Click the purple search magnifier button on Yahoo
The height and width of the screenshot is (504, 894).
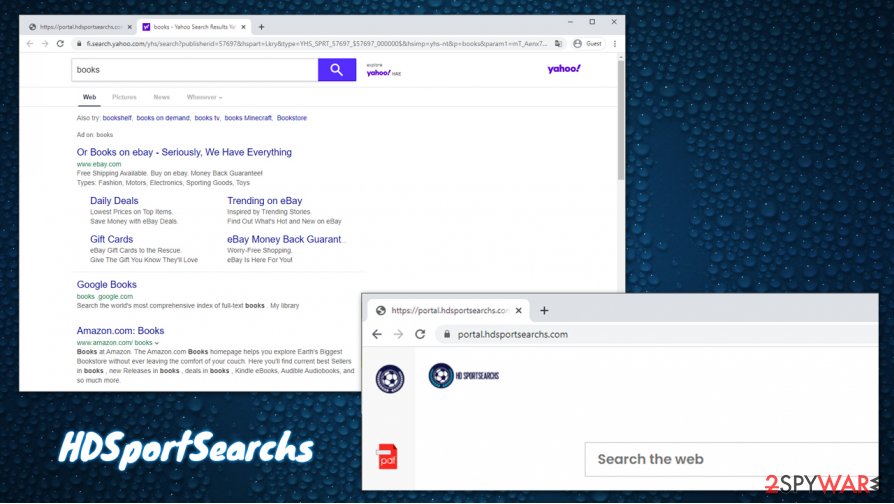coord(337,70)
